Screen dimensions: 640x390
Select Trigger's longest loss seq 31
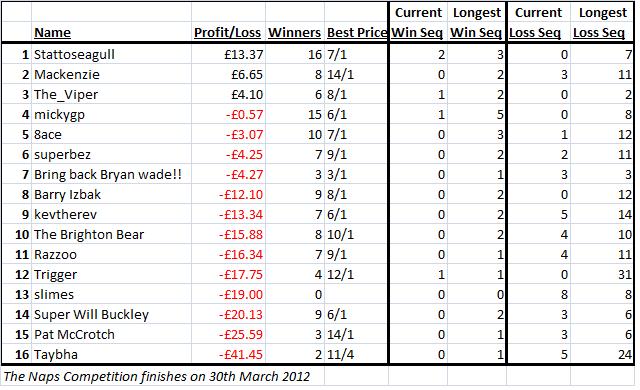pyautogui.click(x=624, y=274)
